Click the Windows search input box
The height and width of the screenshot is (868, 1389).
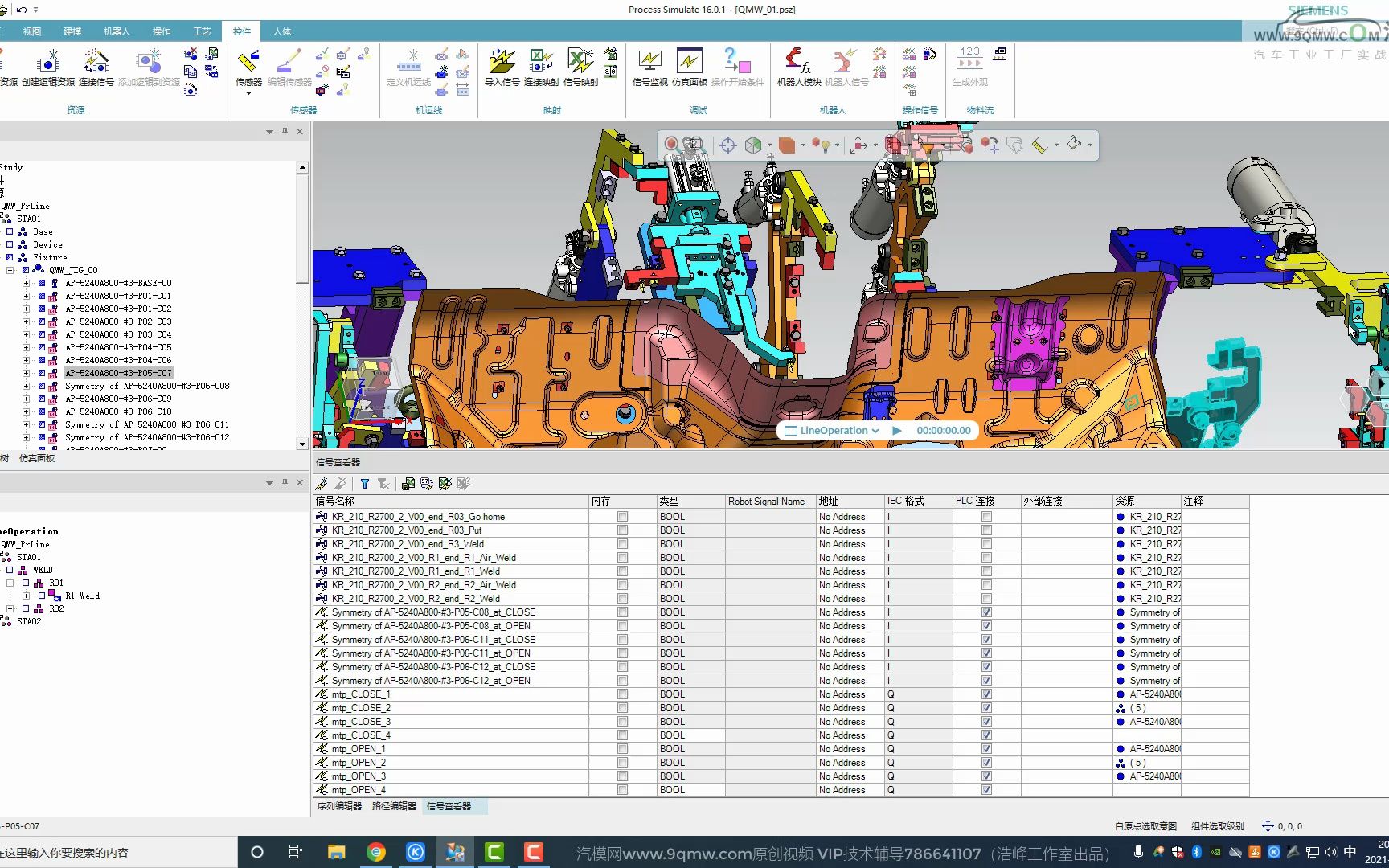click(x=119, y=852)
